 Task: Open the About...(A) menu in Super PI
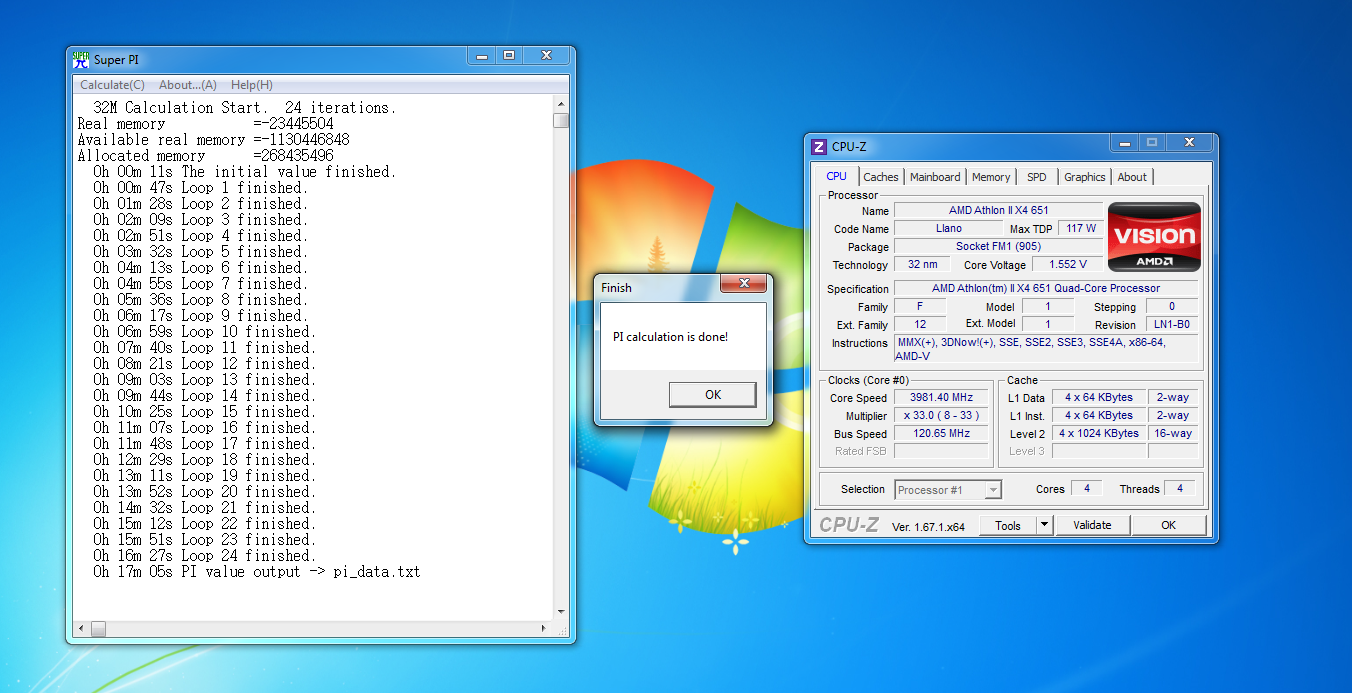pos(188,85)
